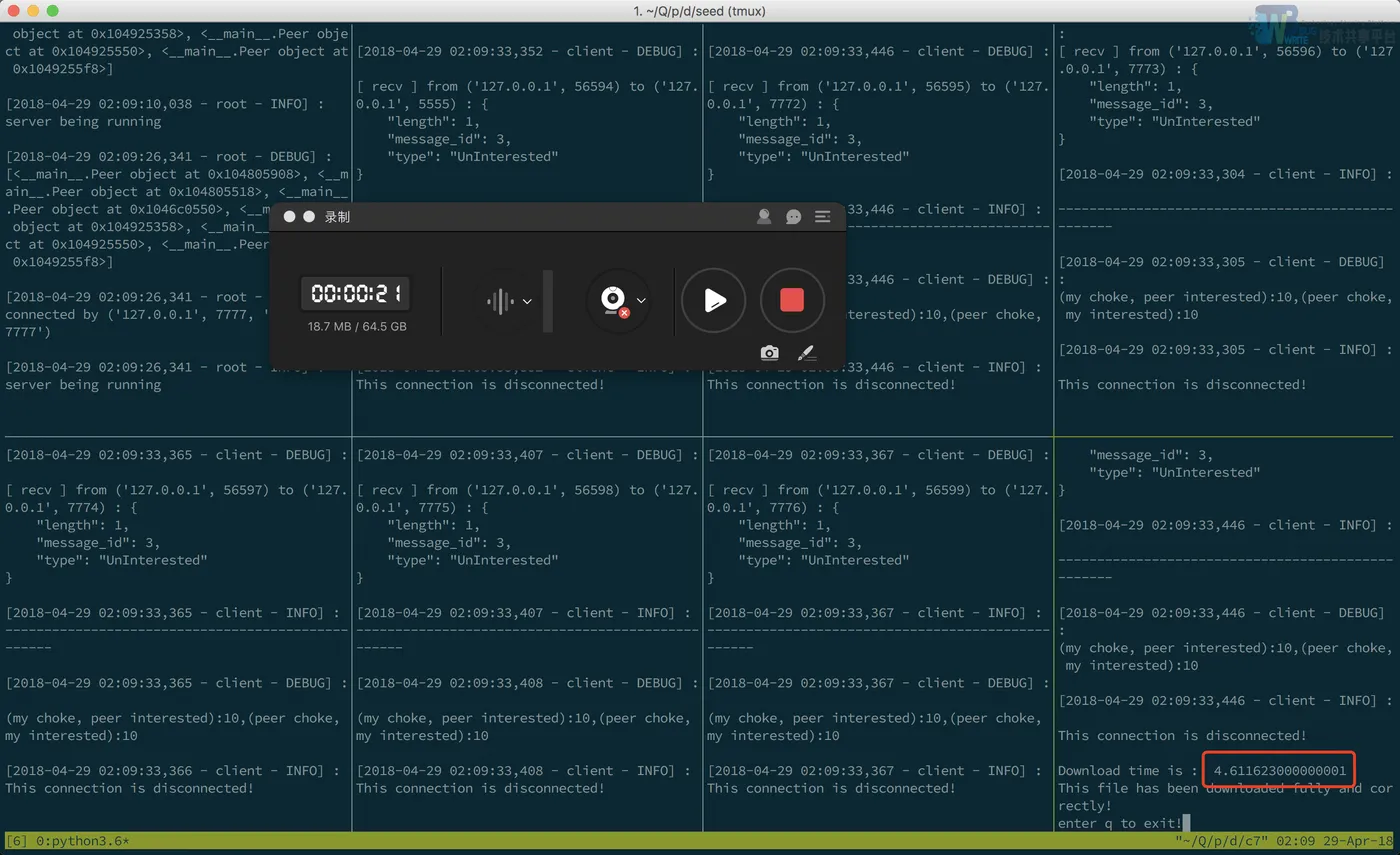Open the audio source dropdown arrow

(527, 301)
